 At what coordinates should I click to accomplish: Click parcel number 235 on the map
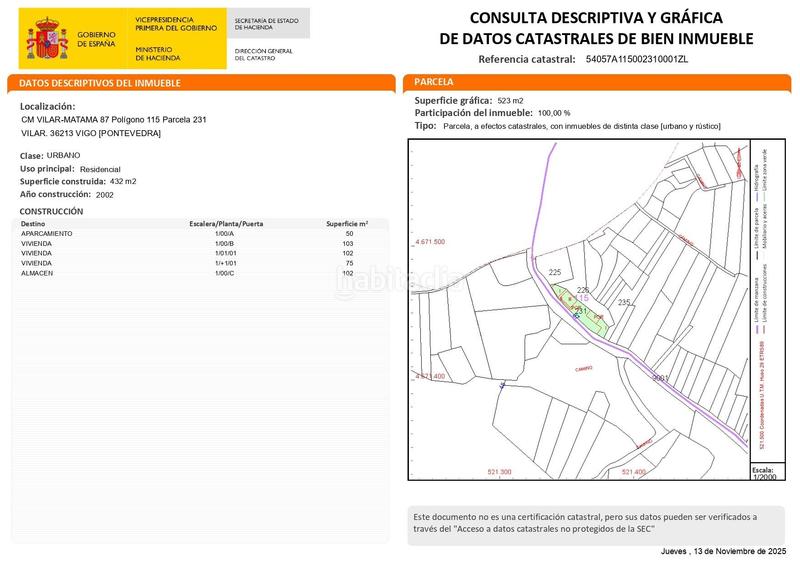(624, 302)
